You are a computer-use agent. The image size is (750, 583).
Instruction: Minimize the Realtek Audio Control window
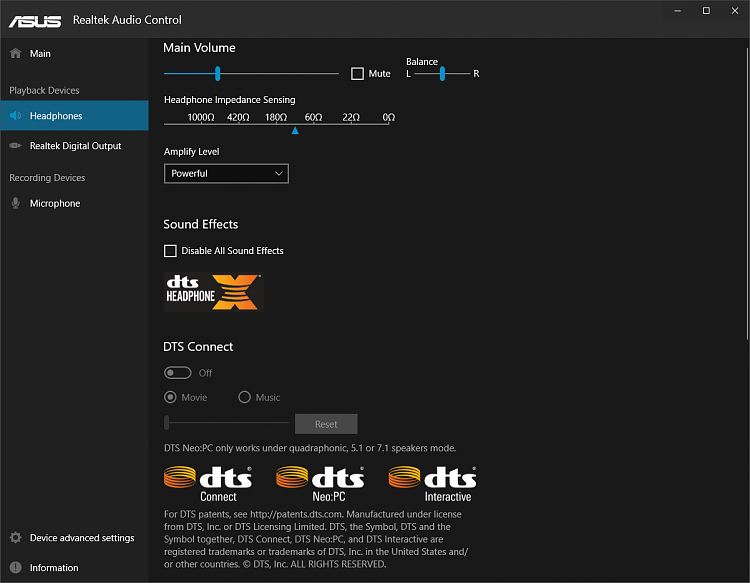677,11
